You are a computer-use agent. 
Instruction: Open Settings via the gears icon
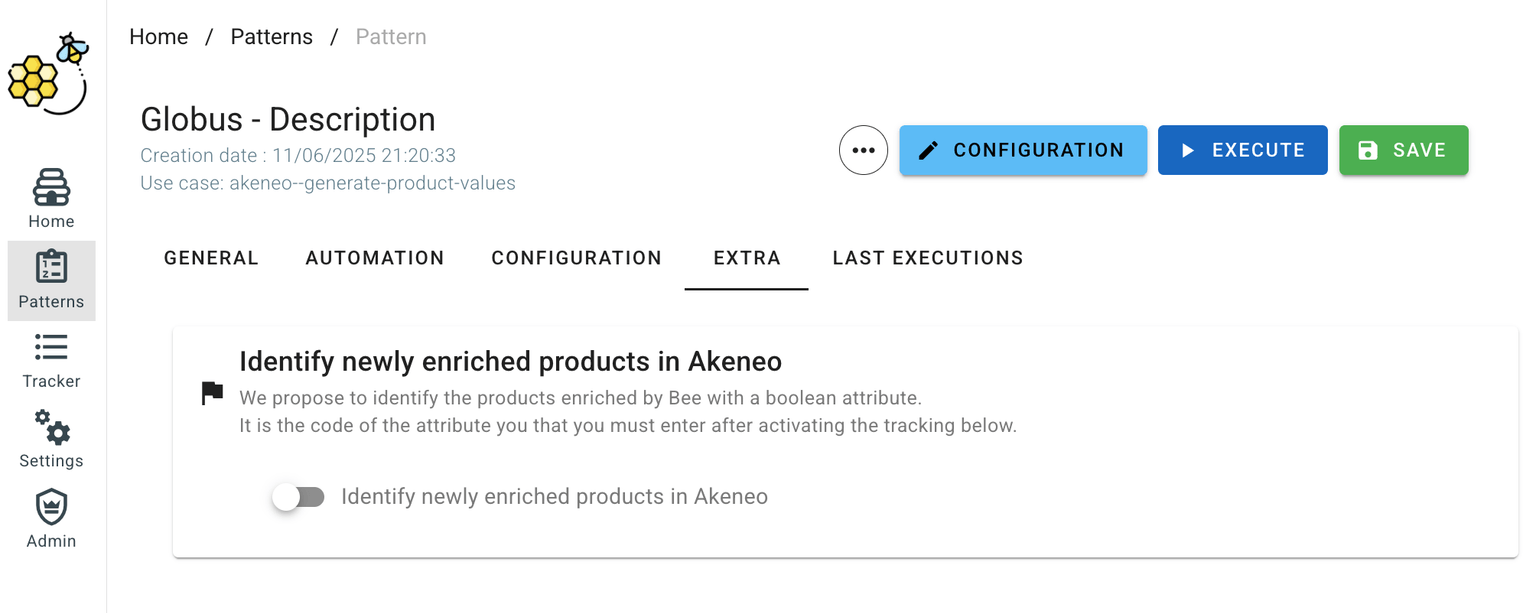point(51,427)
